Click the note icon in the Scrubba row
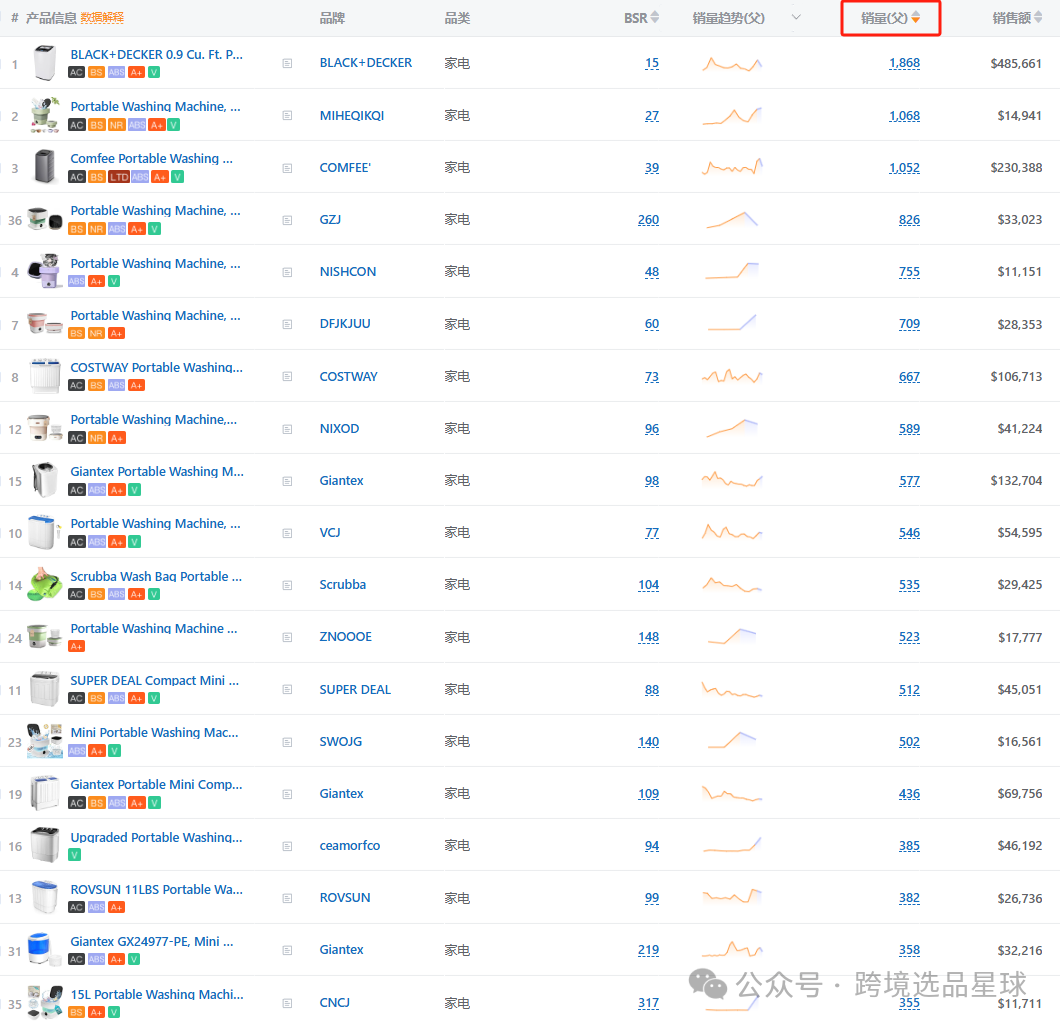The height and width of the screenshot is (1027, 1060). pos(287,586)
